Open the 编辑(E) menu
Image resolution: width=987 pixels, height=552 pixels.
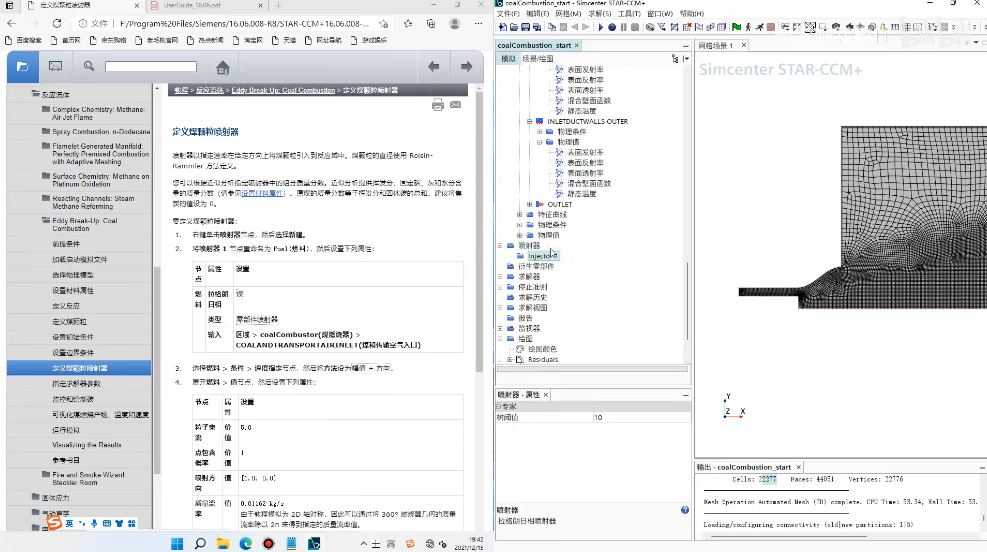point(538,13)
